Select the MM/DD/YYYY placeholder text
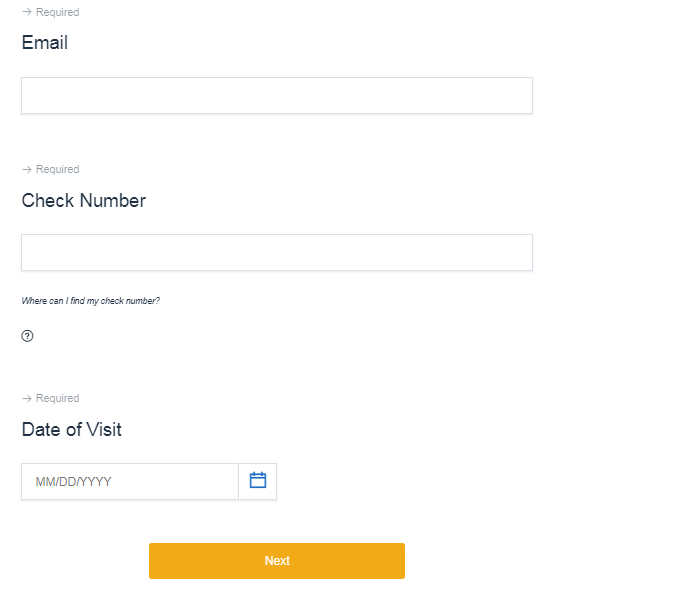The height and width of the screenshot is (589, 677). [x=73, y=482]
